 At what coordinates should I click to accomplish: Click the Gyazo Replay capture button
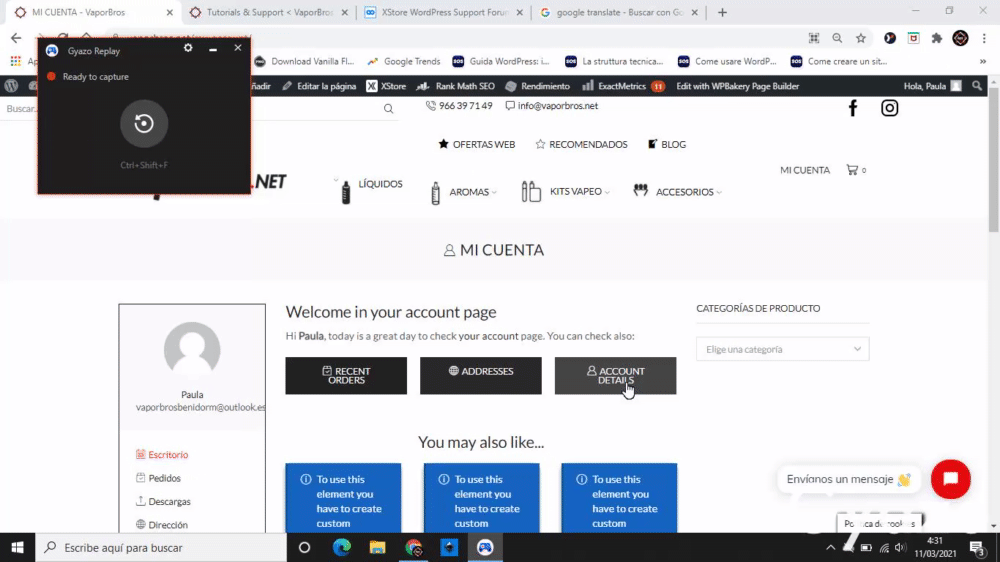click(144, 123)
